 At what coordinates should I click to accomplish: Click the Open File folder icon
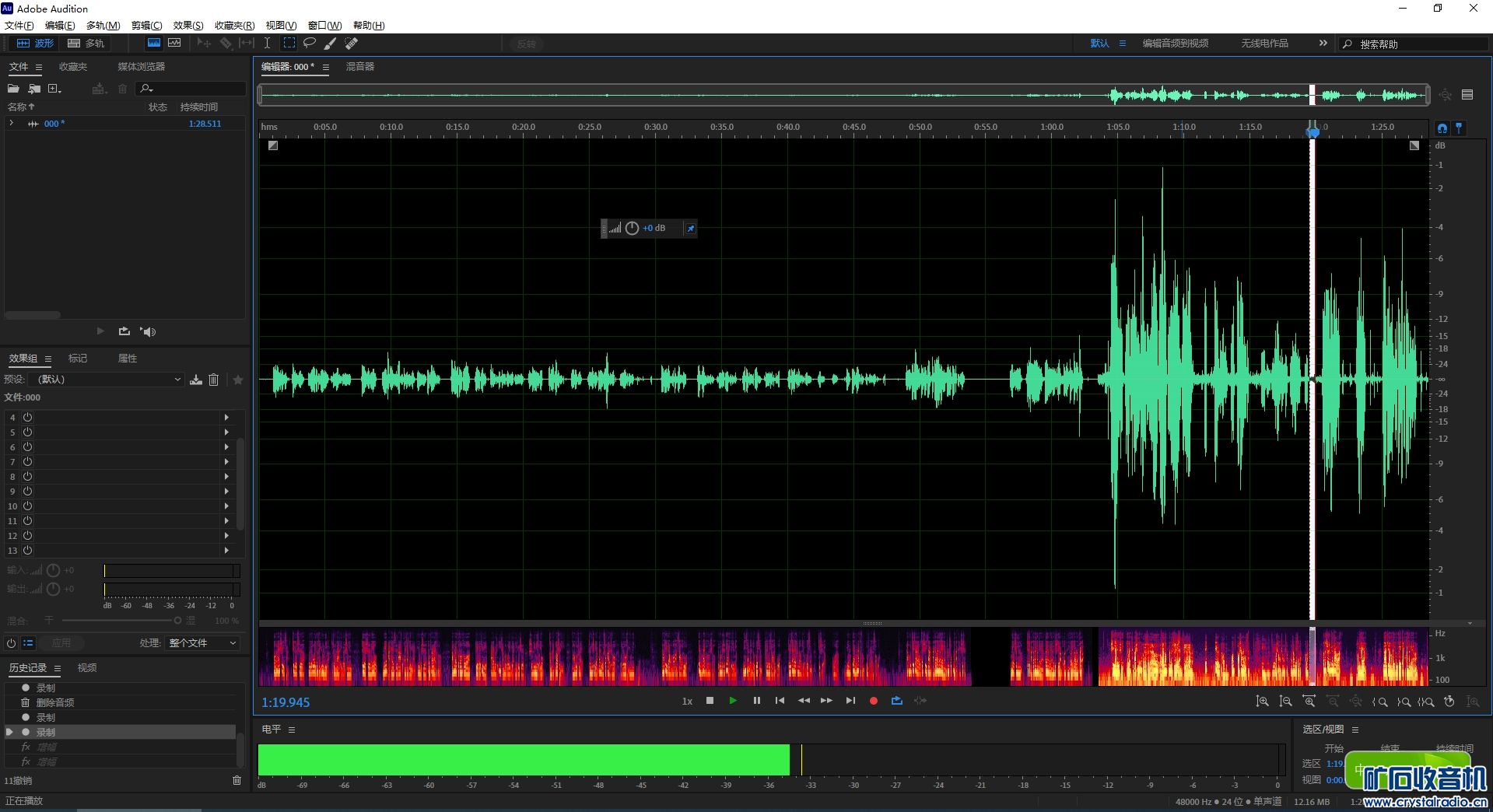(x=13, y=89)
